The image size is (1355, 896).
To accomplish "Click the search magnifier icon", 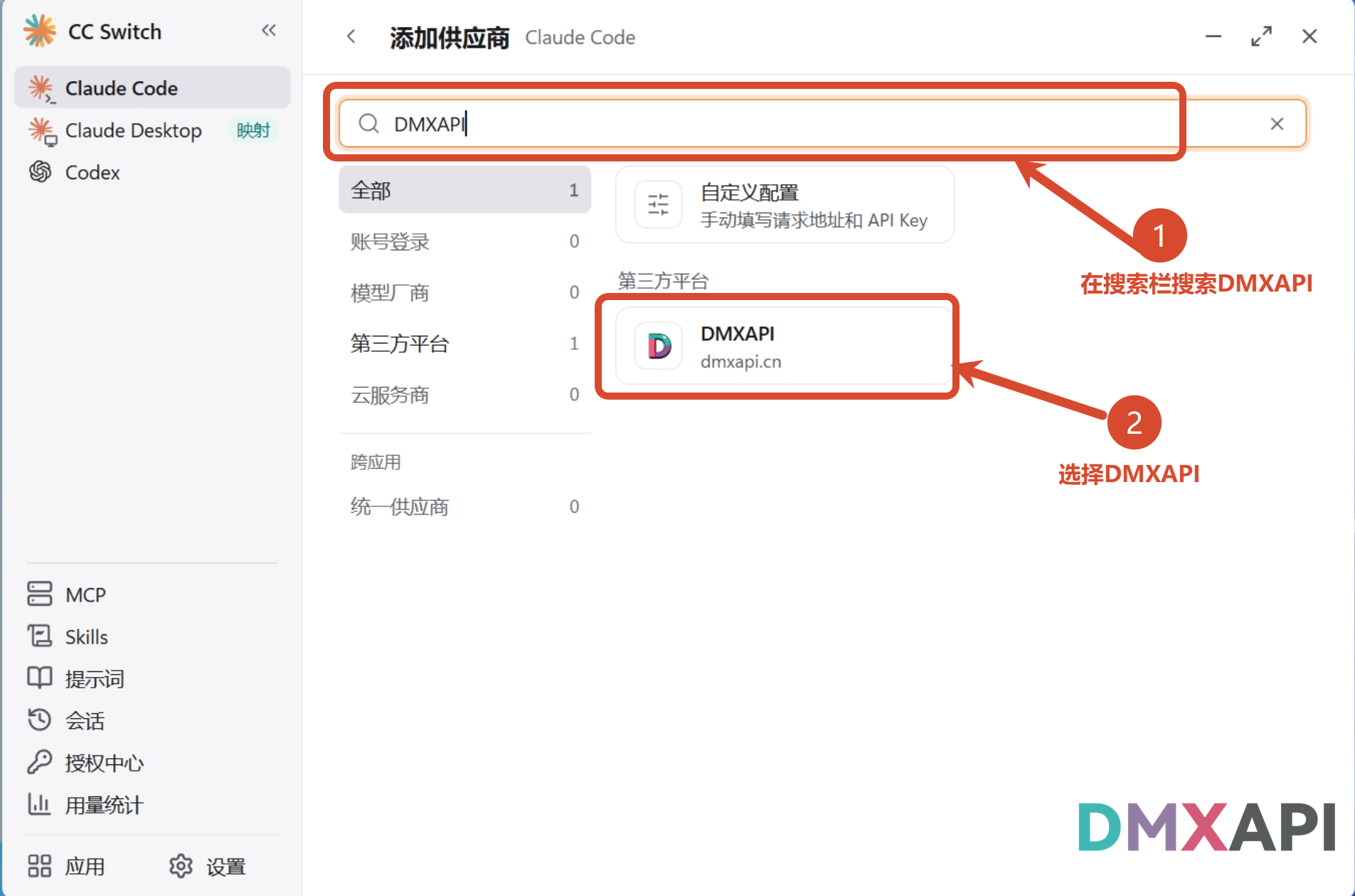I will tap(368, 124).
